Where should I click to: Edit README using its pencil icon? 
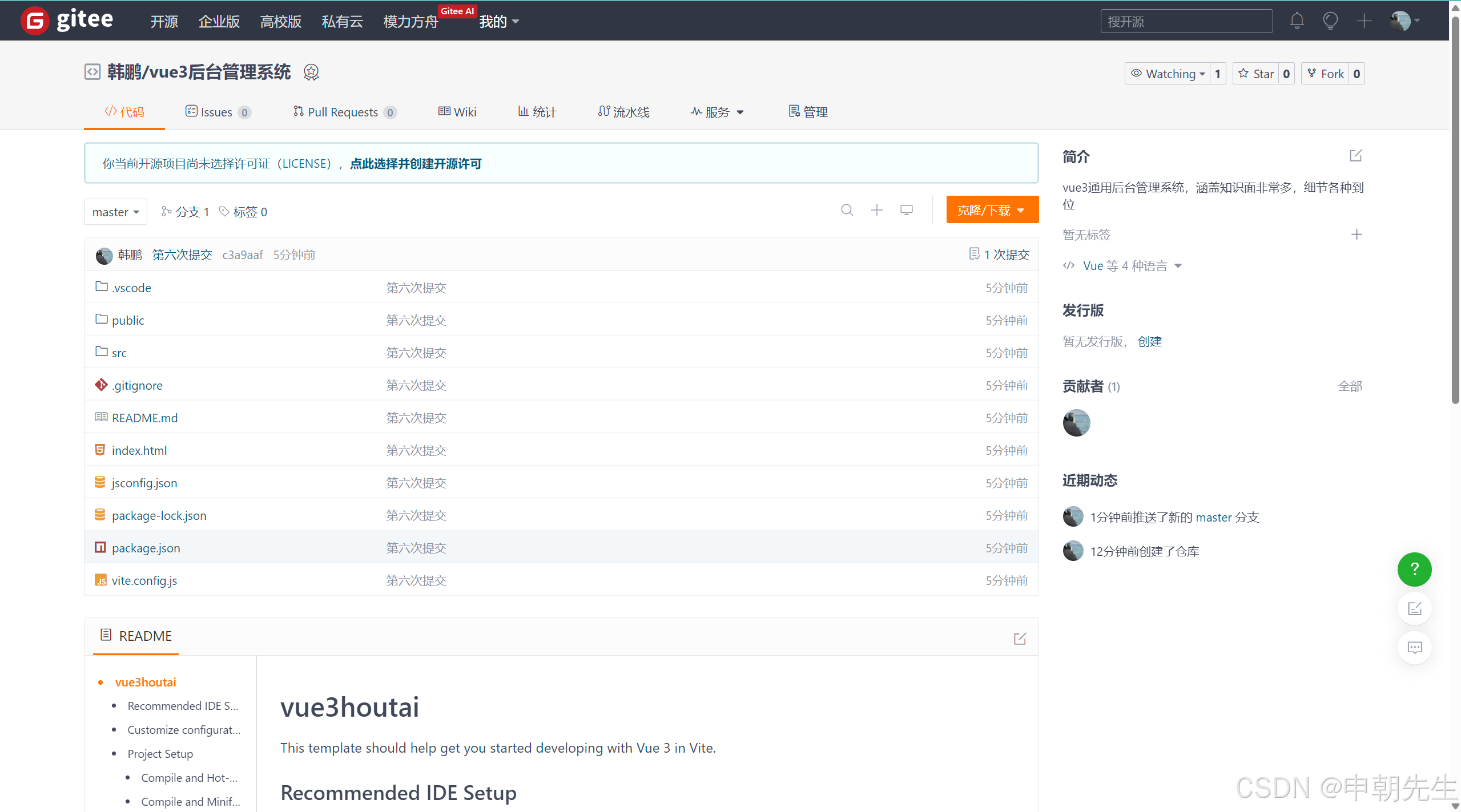point(1020,639)
